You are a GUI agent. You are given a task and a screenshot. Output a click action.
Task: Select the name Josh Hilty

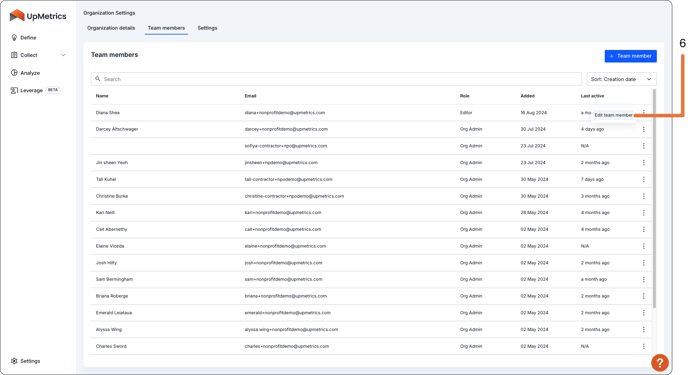106,263
